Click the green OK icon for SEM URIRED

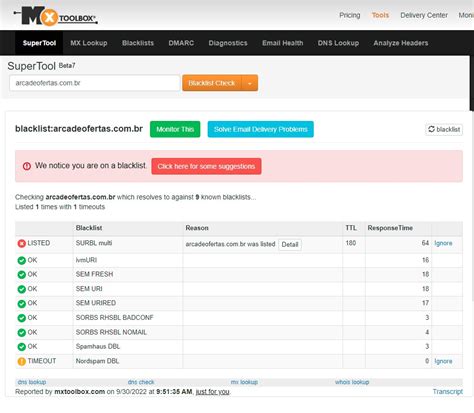tap(22, 304)
